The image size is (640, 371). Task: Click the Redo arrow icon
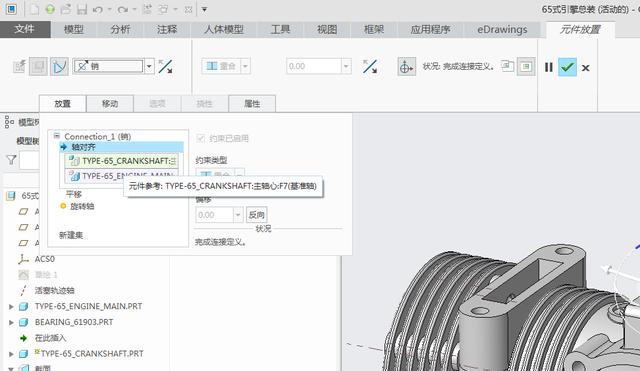[x=122, y=9]
